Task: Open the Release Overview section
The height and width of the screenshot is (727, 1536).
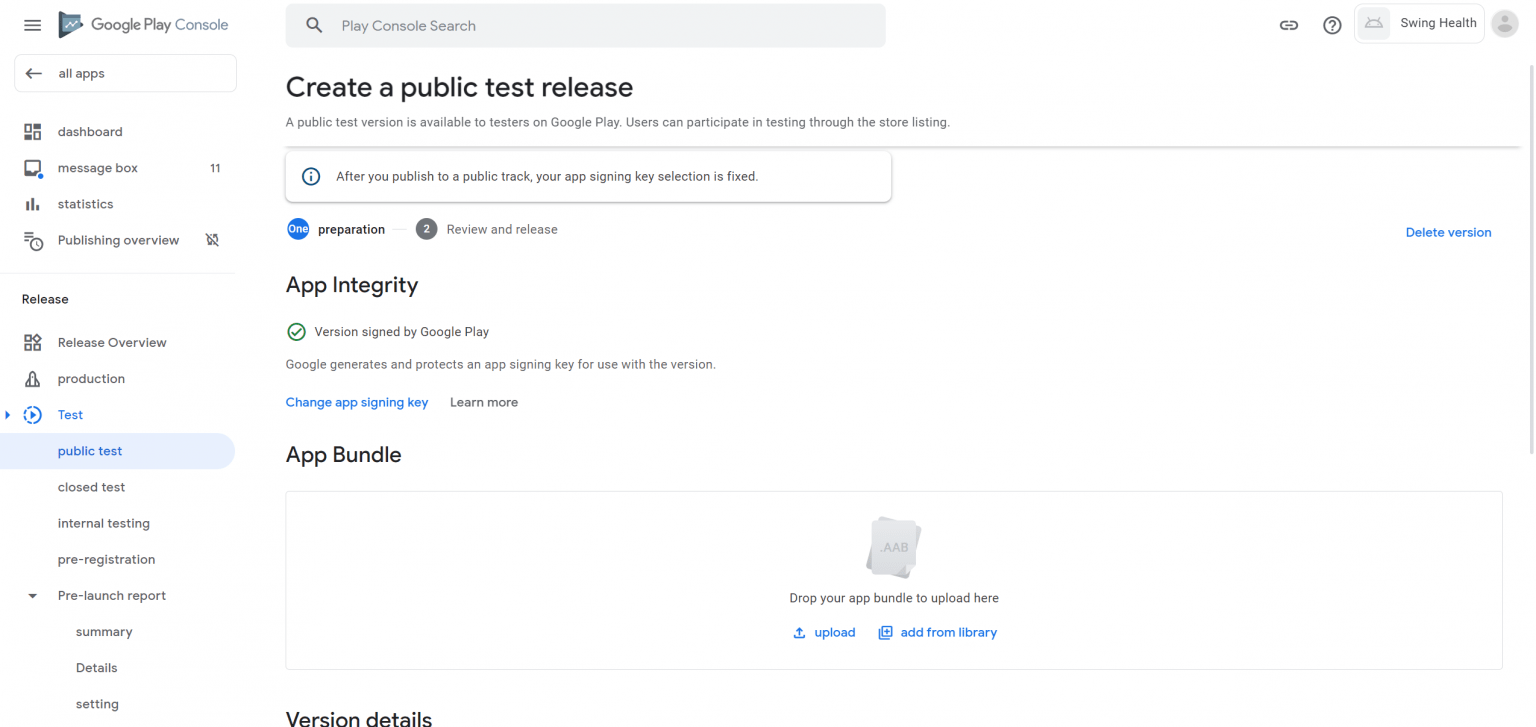Action: tap(112, 342)
